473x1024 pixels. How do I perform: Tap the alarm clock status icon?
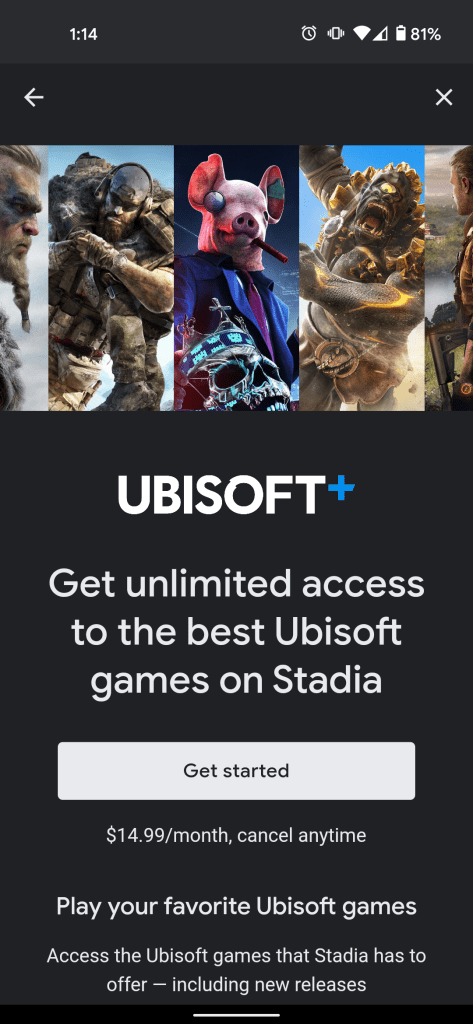(309, 34)
